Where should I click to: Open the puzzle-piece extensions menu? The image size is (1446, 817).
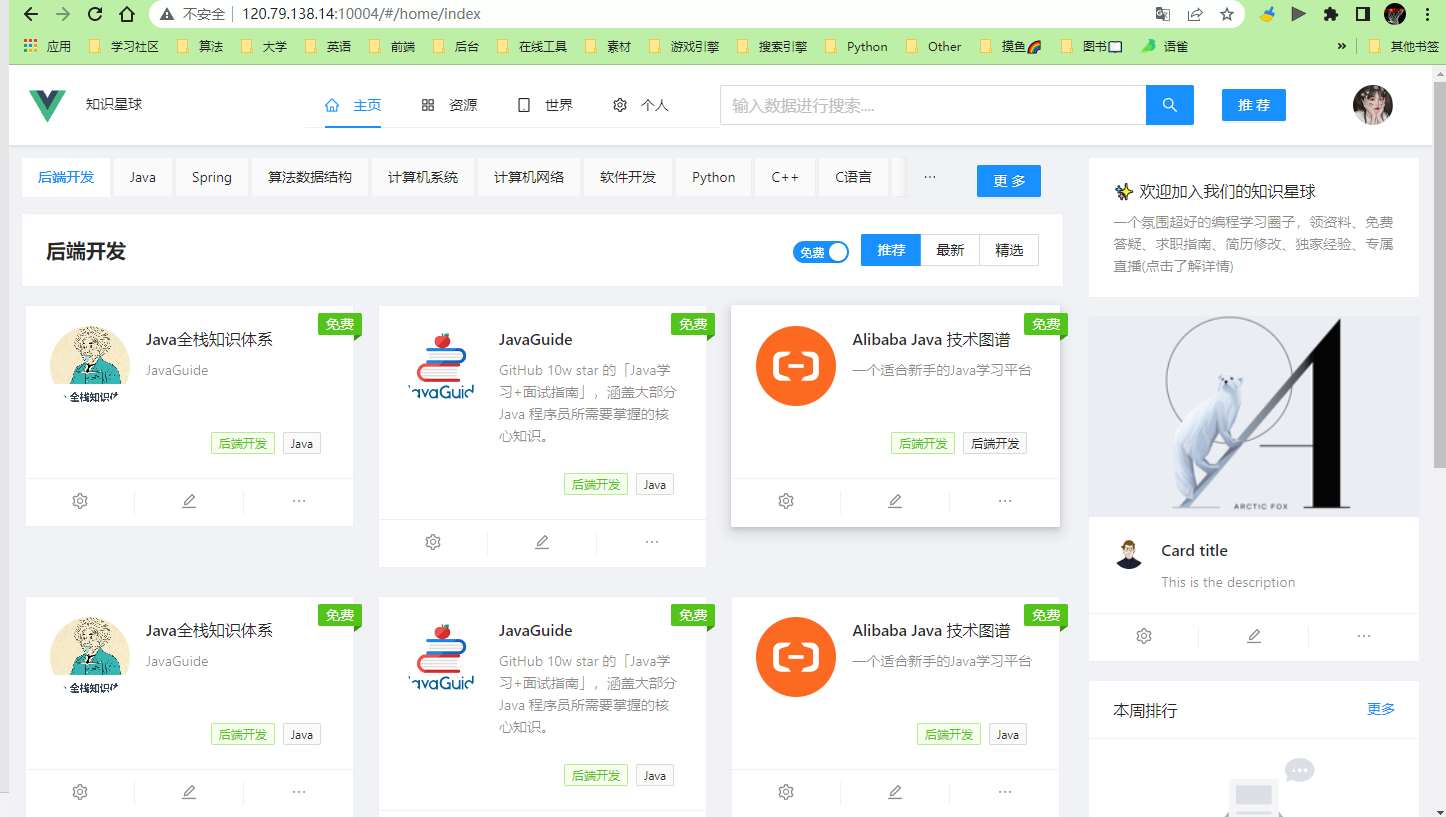(1331, 14)
